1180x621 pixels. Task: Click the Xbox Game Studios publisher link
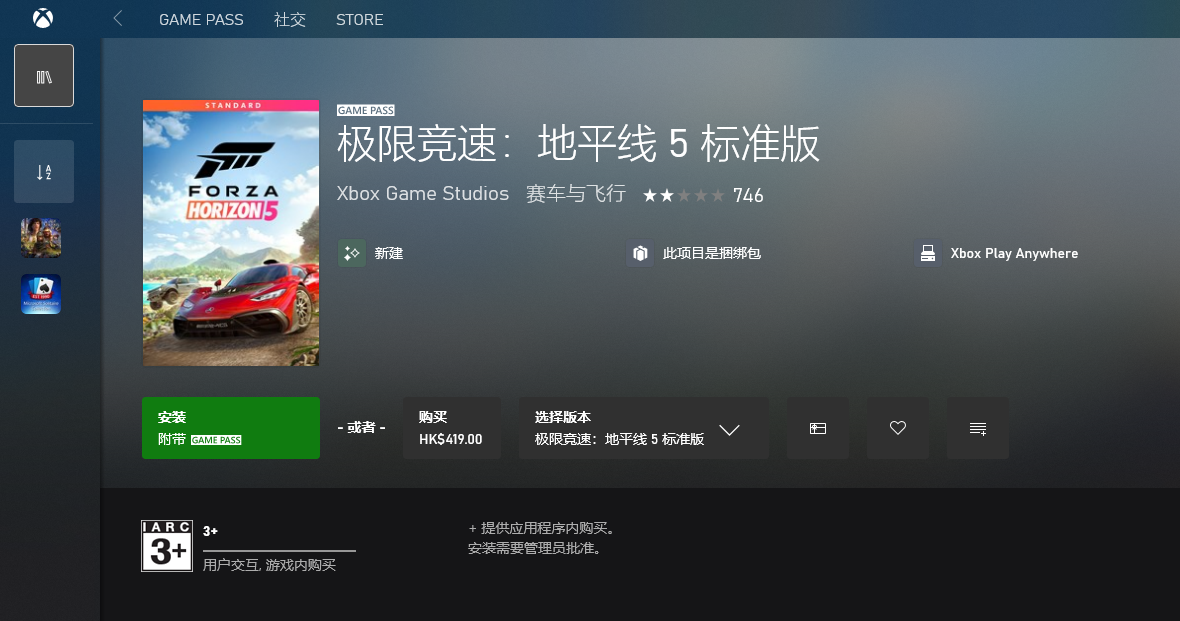pos(423,193)
